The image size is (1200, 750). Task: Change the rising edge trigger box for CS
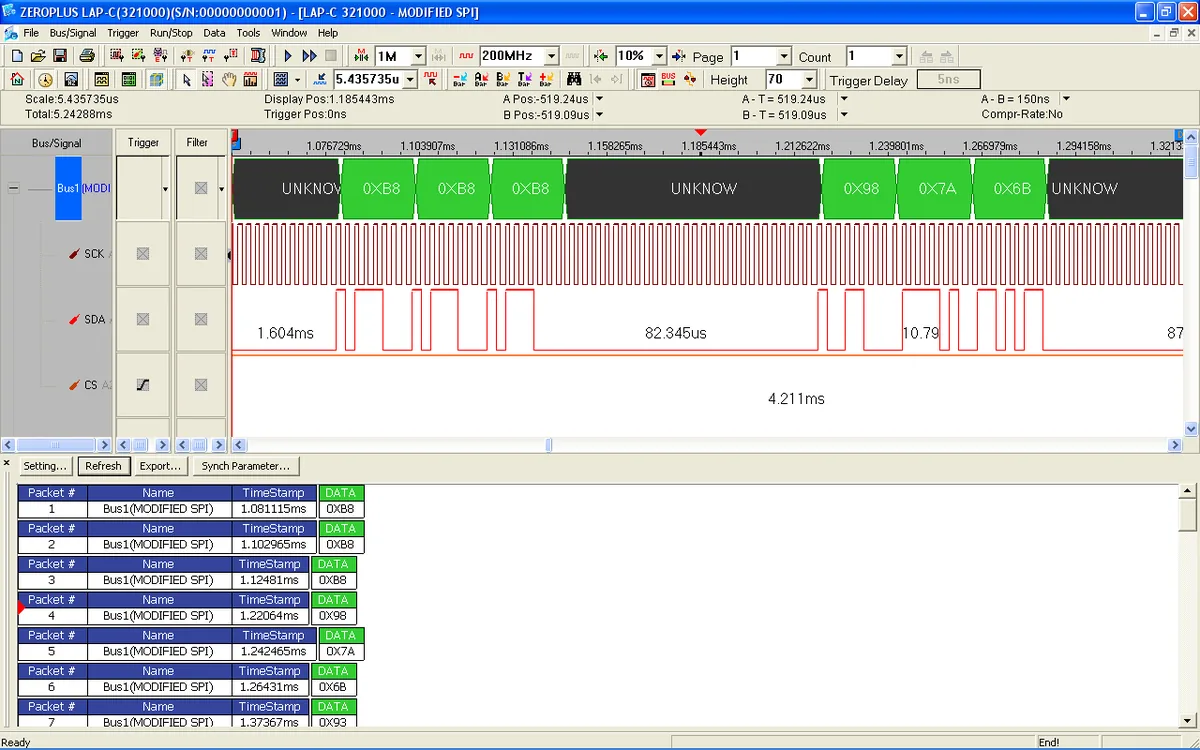click(143, 385)
